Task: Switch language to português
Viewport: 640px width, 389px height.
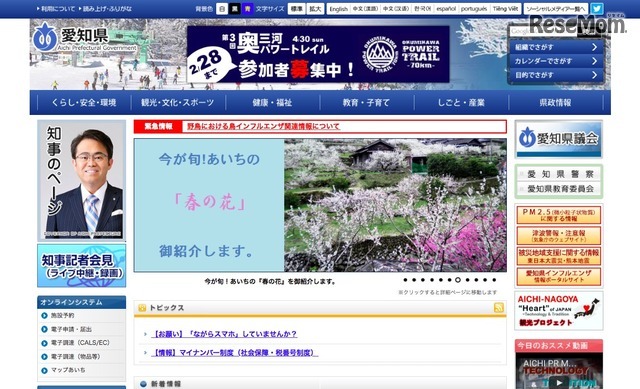Action: (474, 9)
